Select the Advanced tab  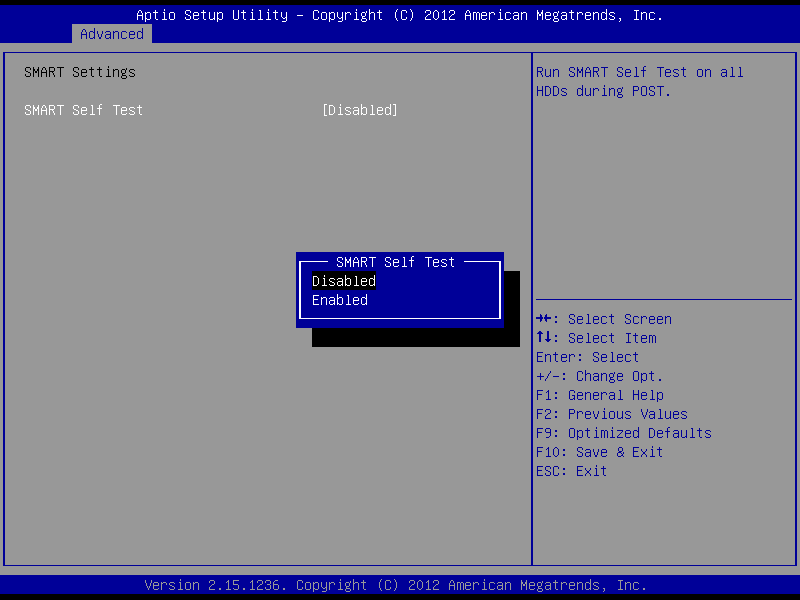tap(112, 34)
